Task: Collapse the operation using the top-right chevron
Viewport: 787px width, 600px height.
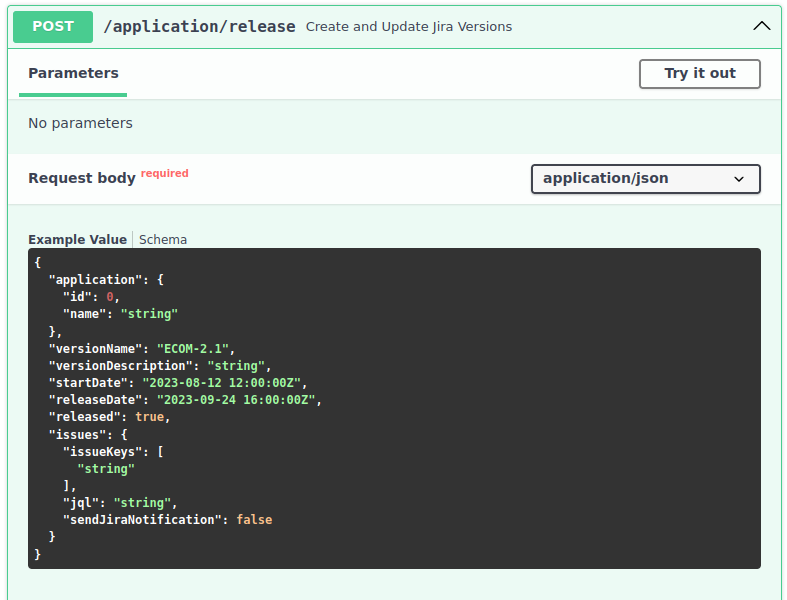Action: tap(762, 27)
